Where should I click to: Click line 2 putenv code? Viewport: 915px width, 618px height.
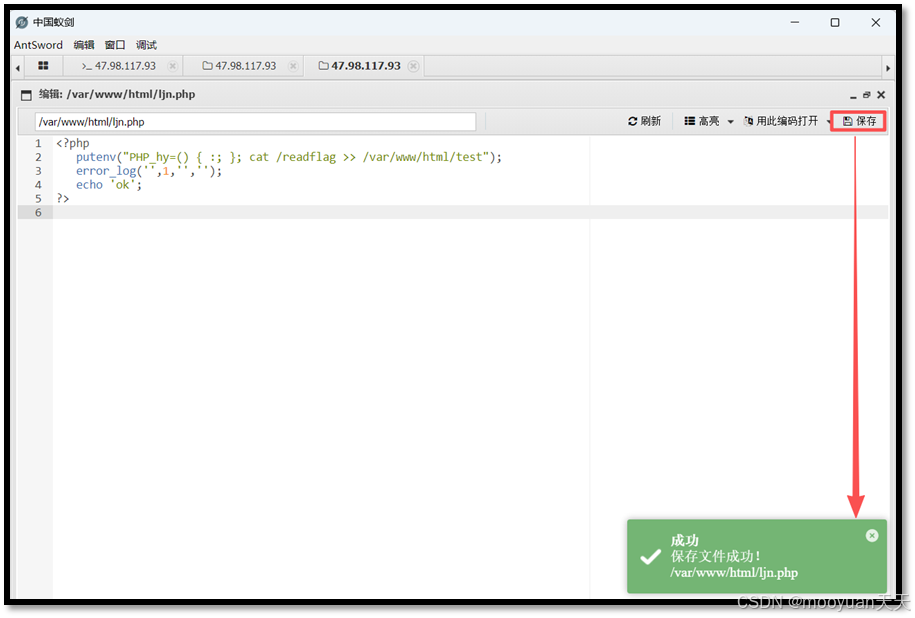tap(289, 157)
